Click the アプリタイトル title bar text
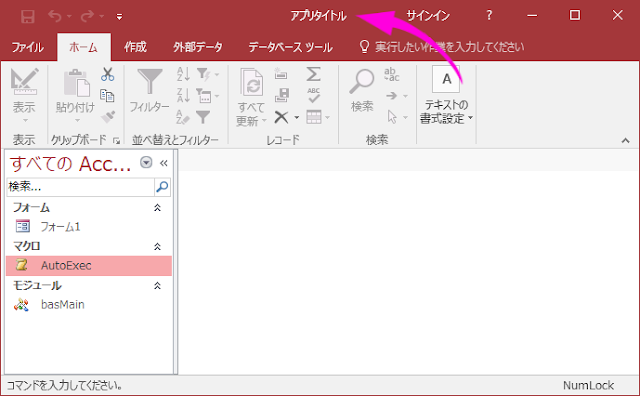Screen dimensions: 640x396 [318, 16]
